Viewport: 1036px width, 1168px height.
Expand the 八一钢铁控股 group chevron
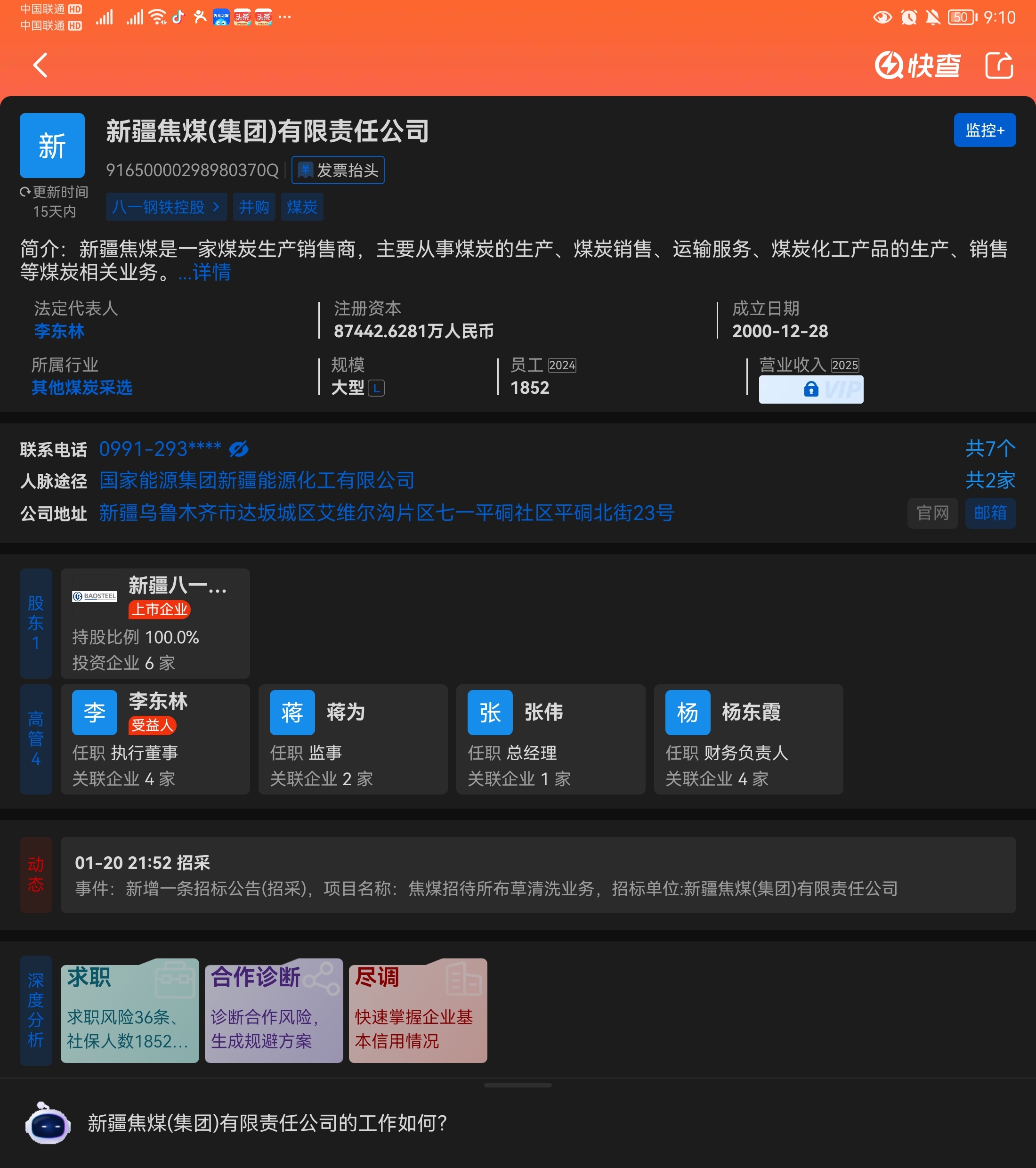(216, 207)
